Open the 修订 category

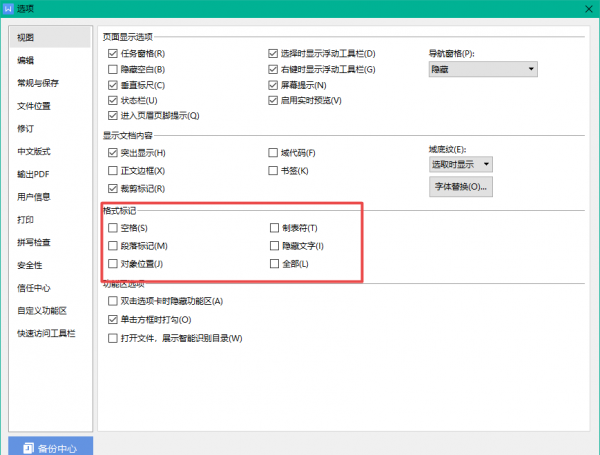(26, 129)
